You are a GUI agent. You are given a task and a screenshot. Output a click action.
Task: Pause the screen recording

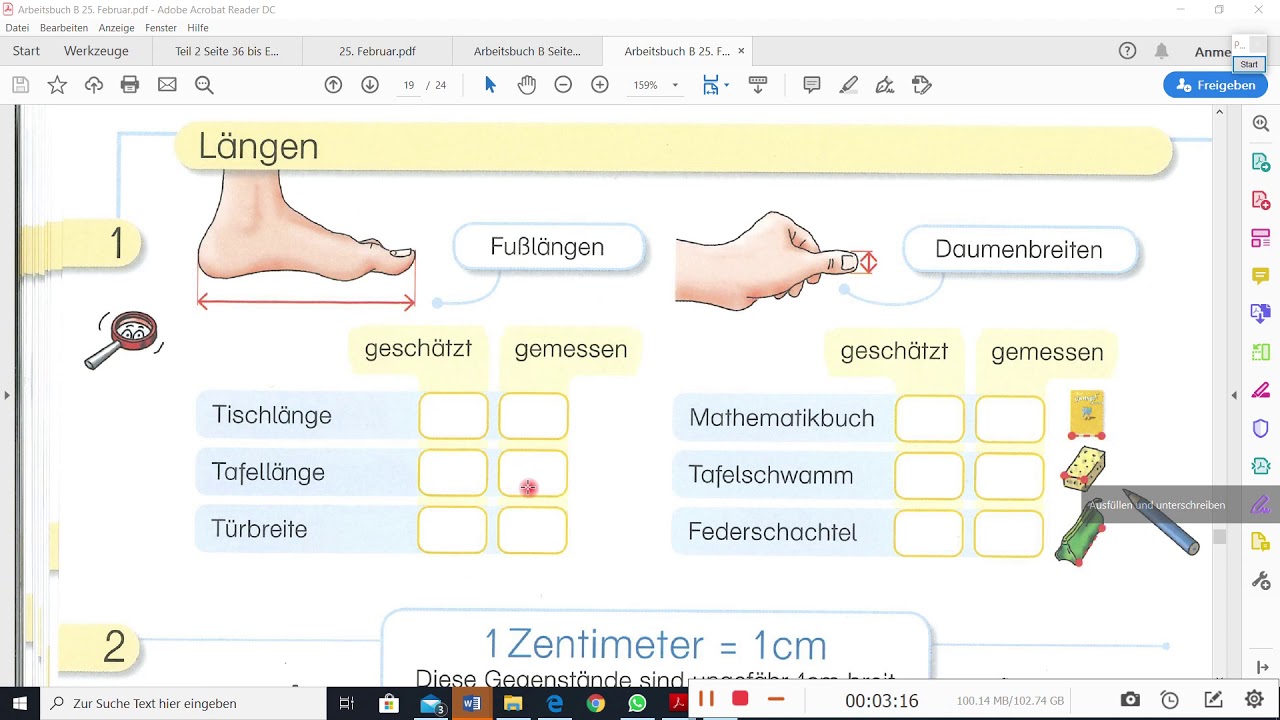706,699
